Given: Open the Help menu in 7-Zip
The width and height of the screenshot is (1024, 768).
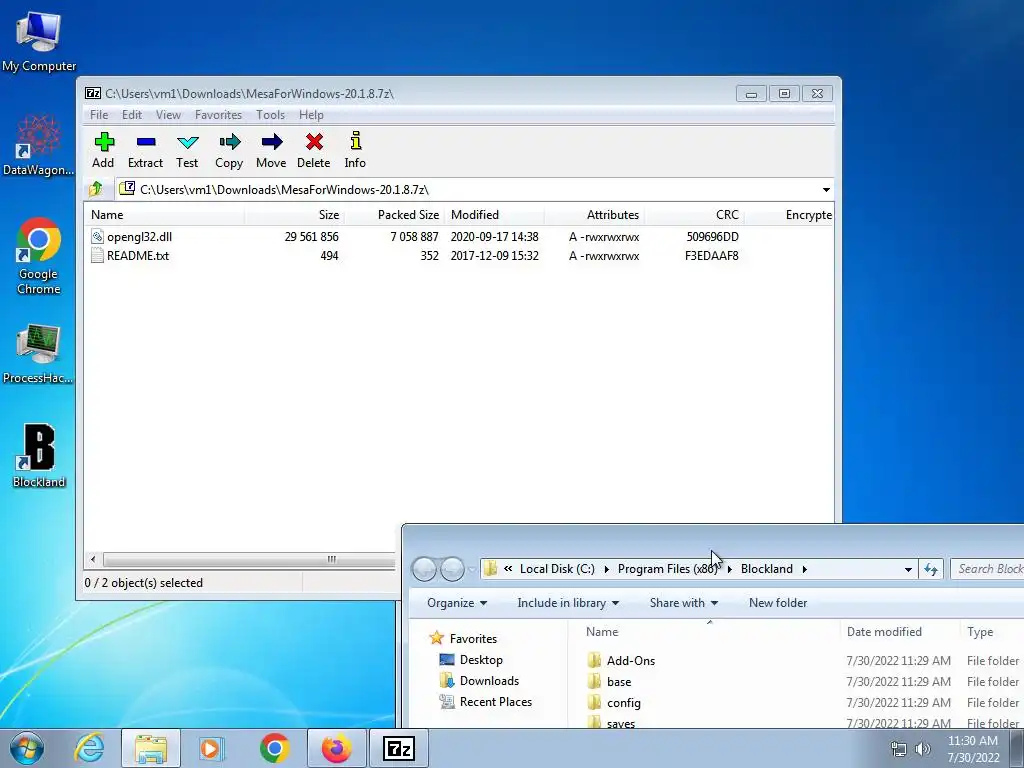Looking at the screenshot, I should (x=312, y=115).
